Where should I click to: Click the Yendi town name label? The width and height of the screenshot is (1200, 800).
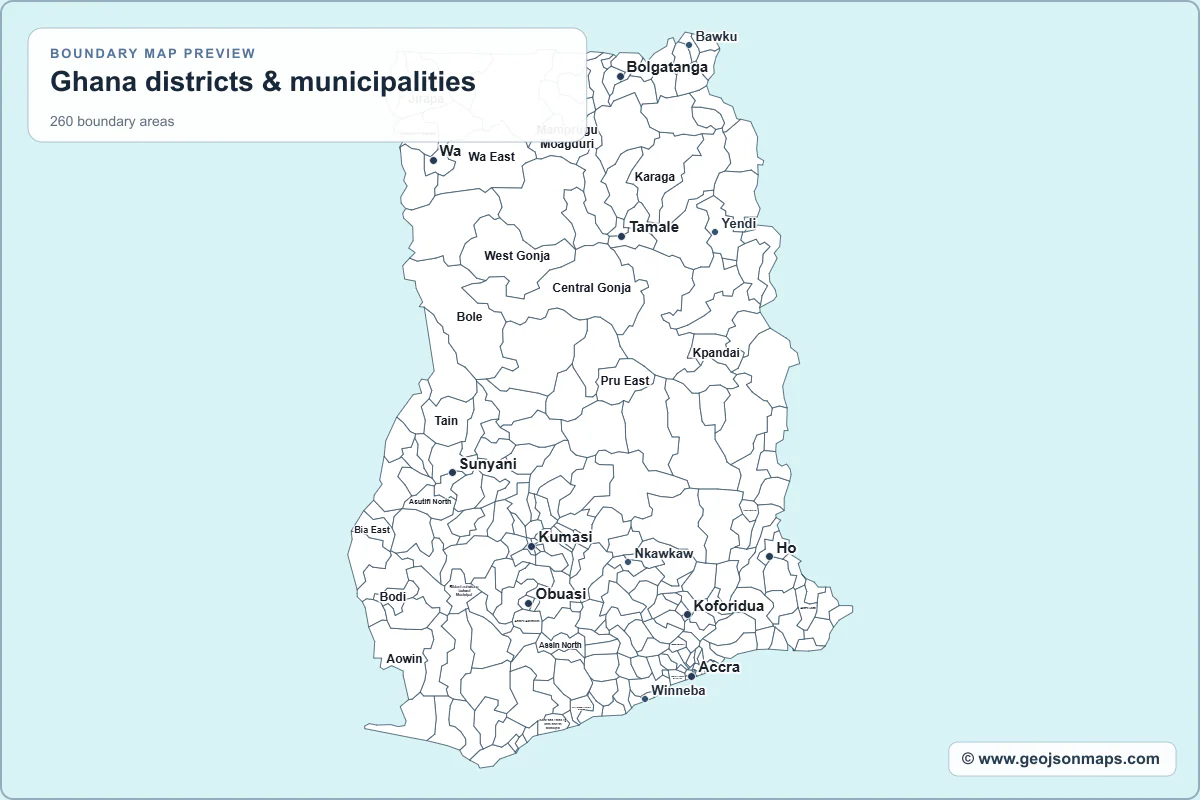coord(739,224)
